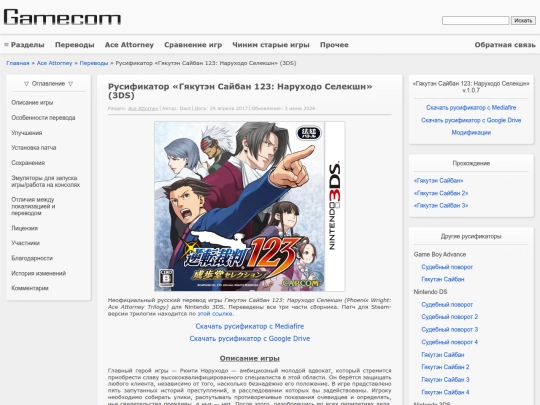Click the Описание игры section heading
The height and width of the screenshot is (405, 540).
coord(250,359)
